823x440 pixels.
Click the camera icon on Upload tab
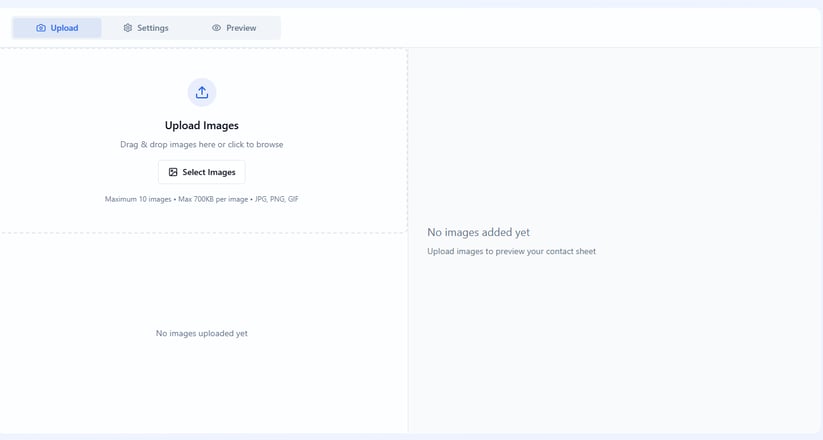(41, 28)
